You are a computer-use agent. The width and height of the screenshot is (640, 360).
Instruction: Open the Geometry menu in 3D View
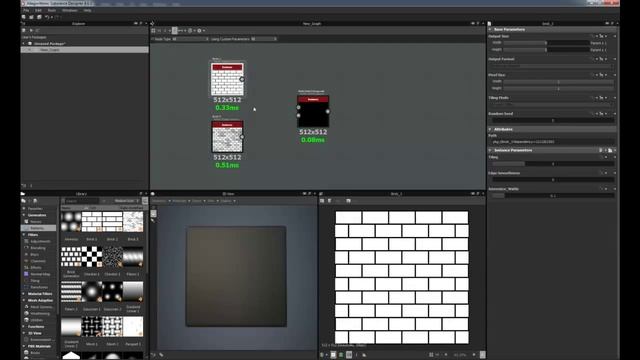click(x=160, y=201)
